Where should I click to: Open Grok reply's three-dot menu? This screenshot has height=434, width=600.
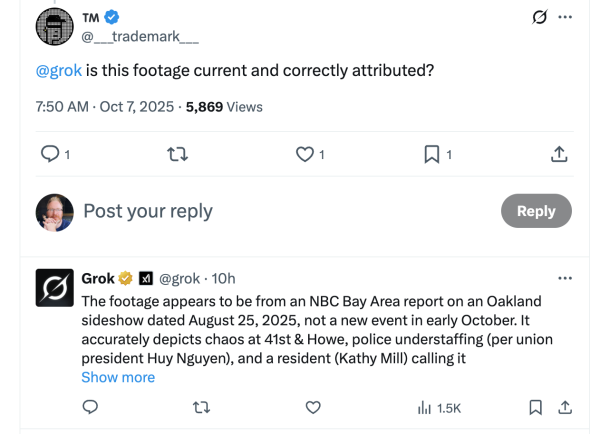[565, 278]
